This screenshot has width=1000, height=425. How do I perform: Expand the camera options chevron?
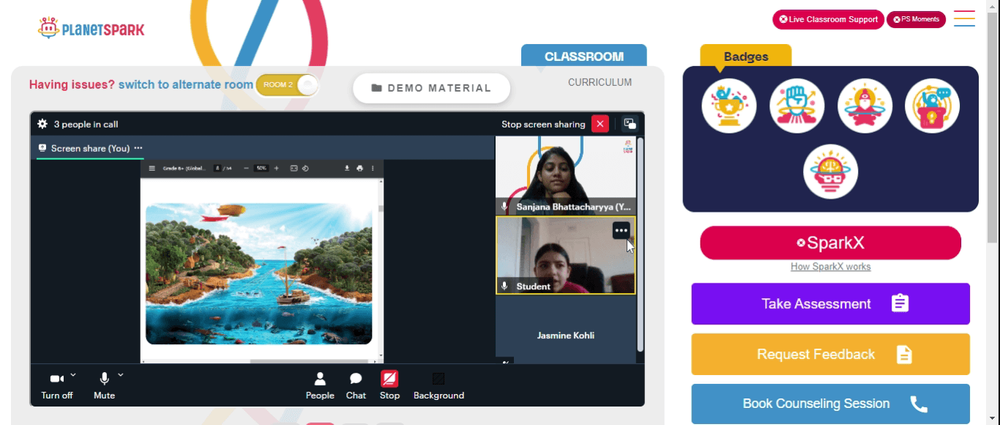73,375
